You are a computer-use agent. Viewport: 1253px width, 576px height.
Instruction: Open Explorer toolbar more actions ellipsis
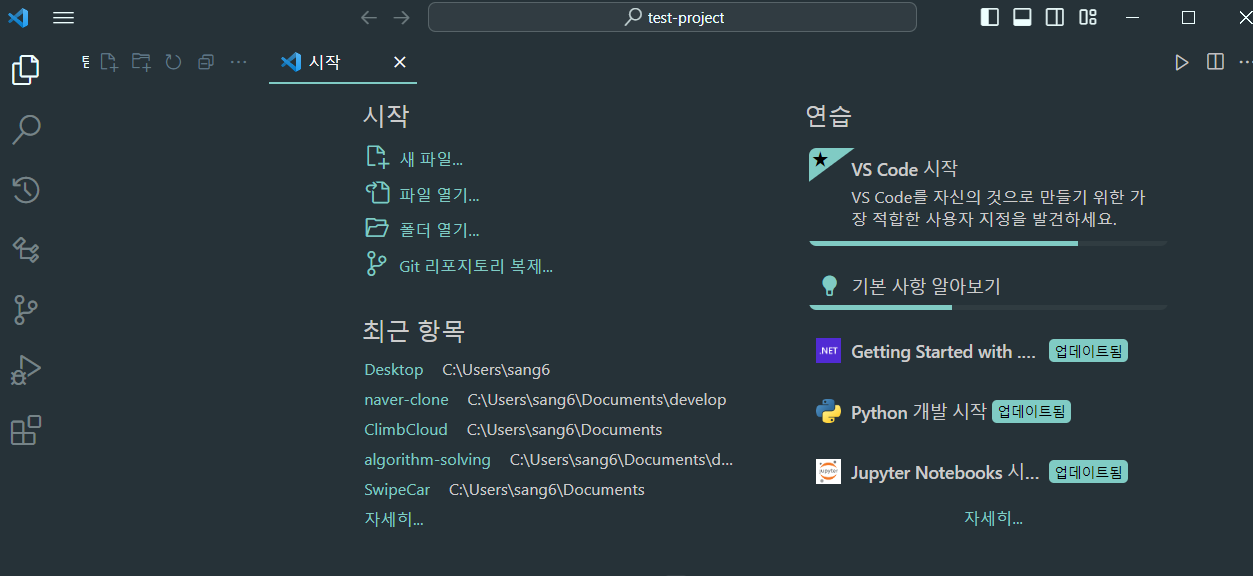(238, 62)
